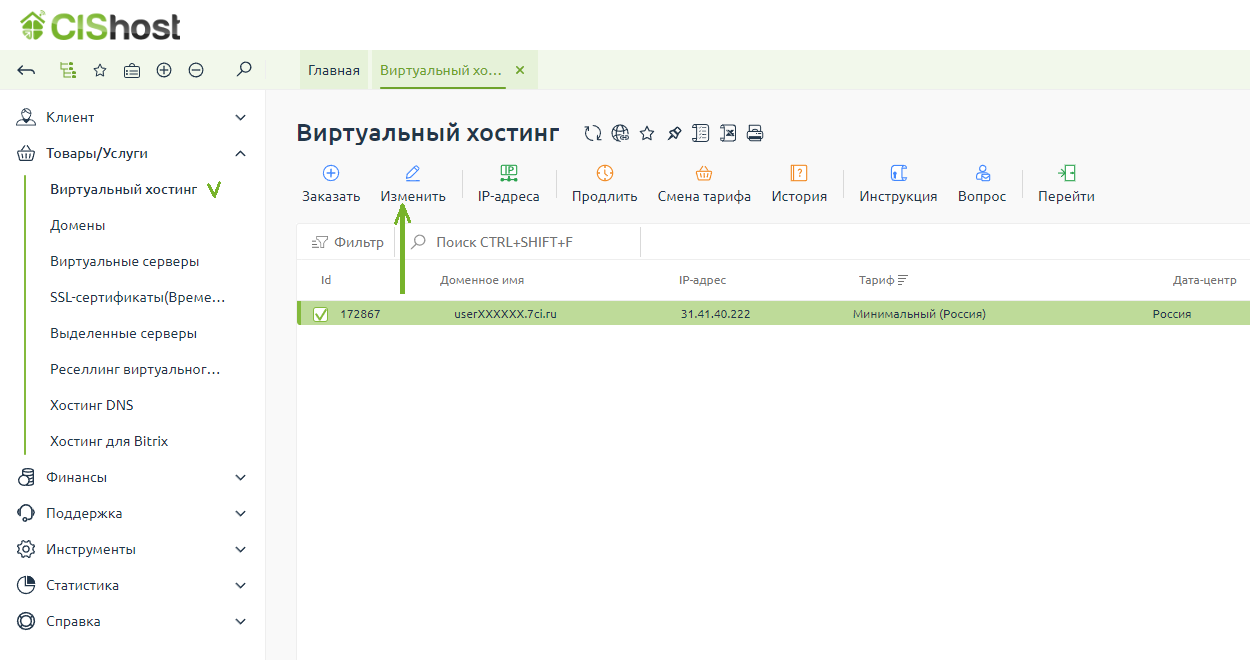
Task: Click the print icon beside the page title
Action: 755,133
